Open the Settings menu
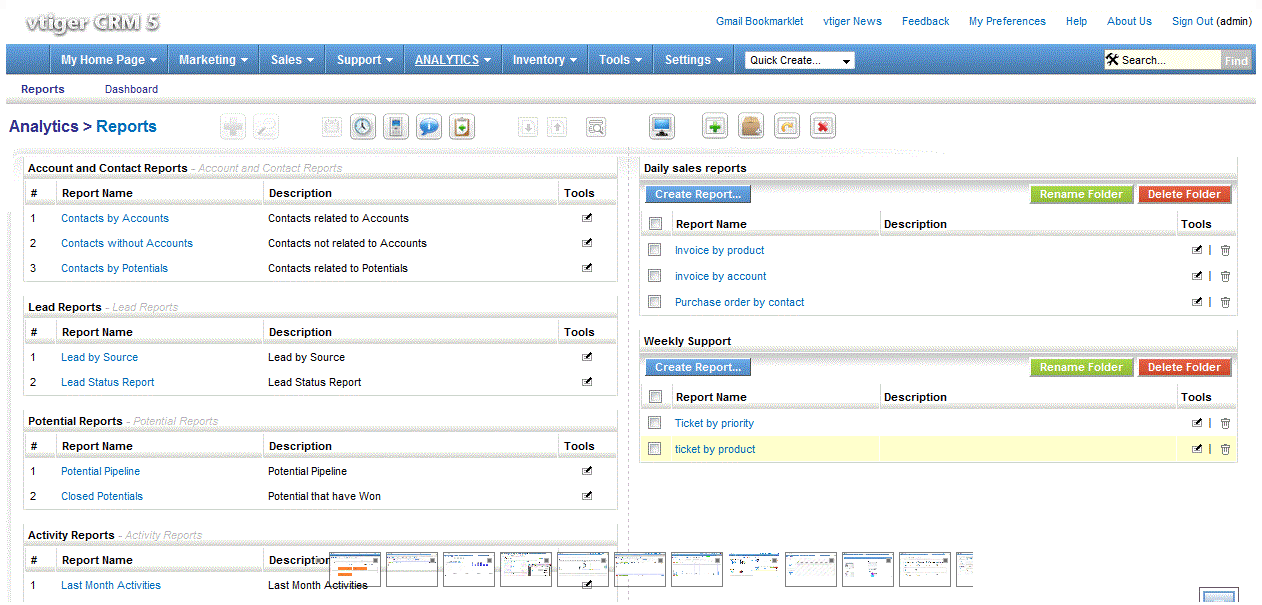Viewport: 1262px width, 605px height. click(x=693, y=60)
